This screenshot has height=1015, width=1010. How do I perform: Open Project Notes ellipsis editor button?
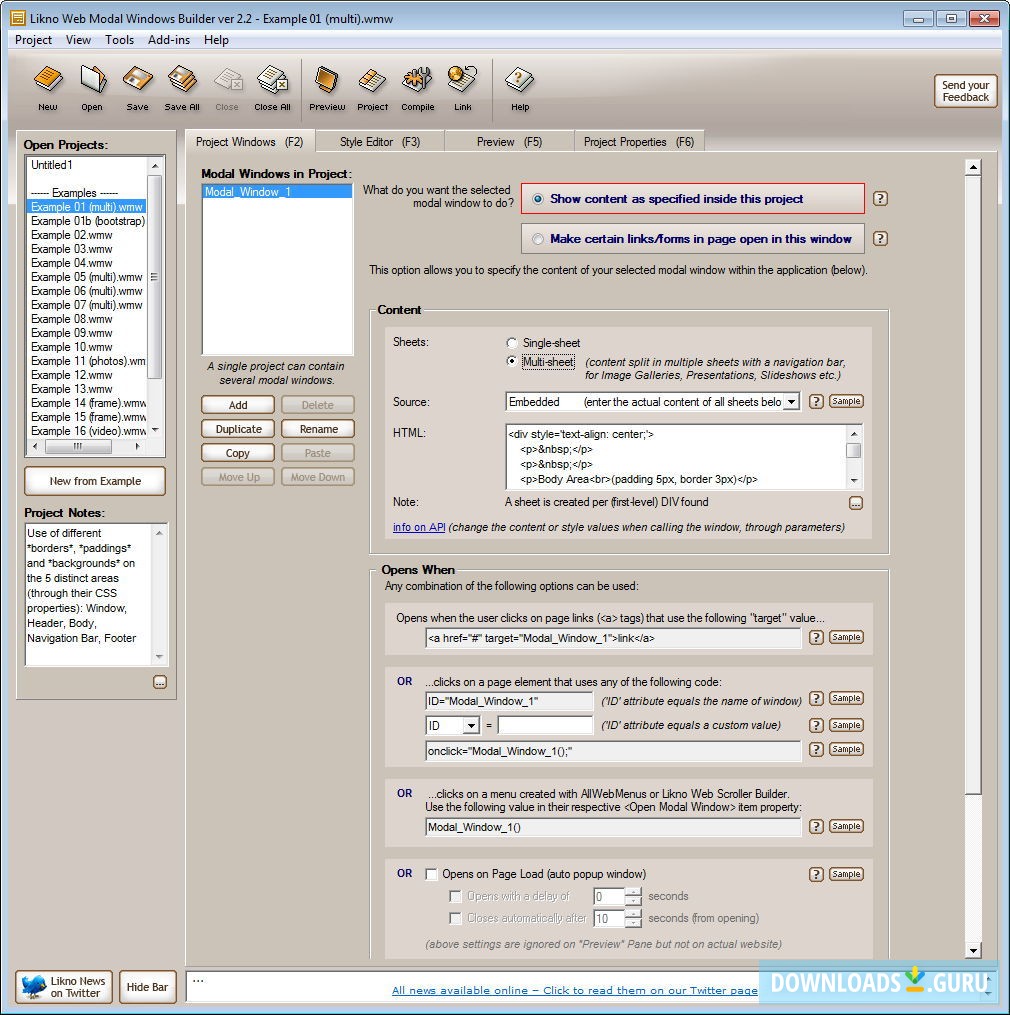160,682
